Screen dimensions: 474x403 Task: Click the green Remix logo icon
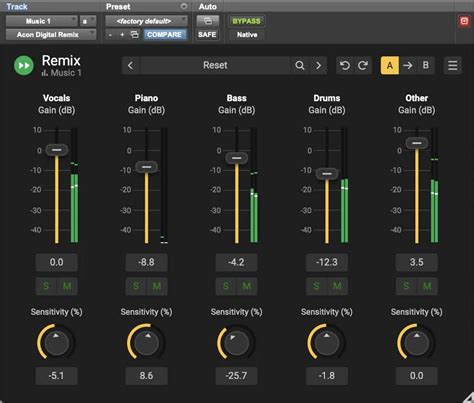click(24, 65)
